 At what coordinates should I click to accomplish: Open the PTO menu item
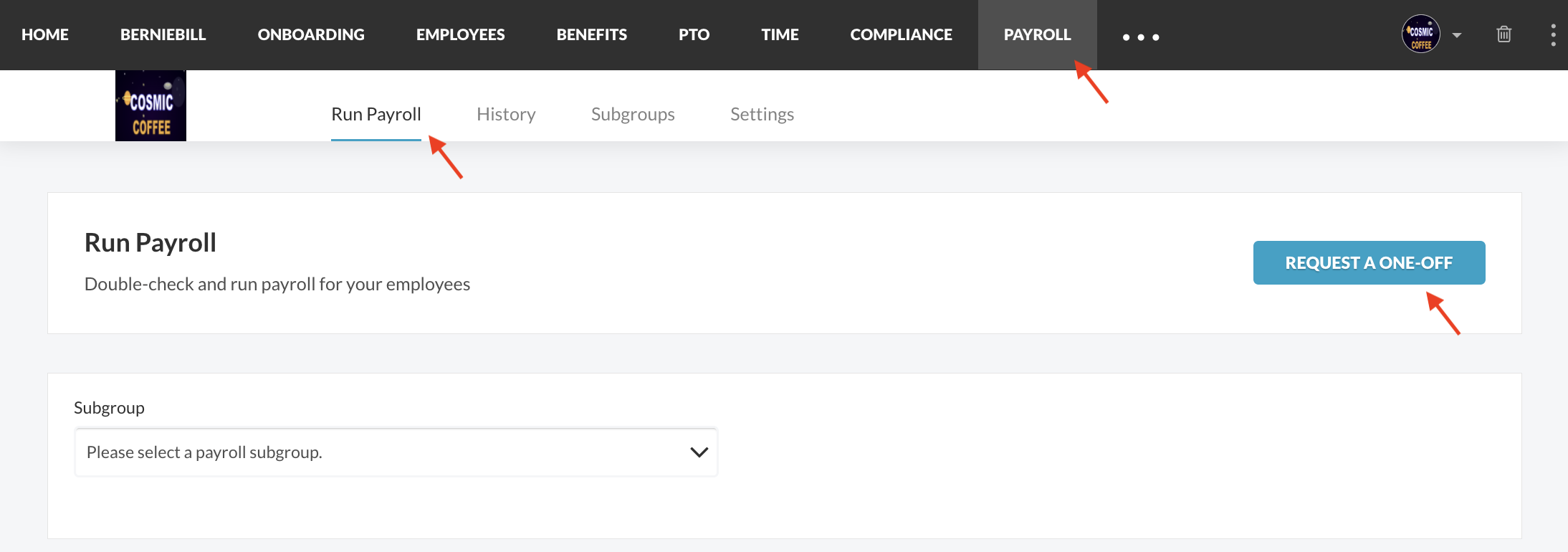point(694,34)
